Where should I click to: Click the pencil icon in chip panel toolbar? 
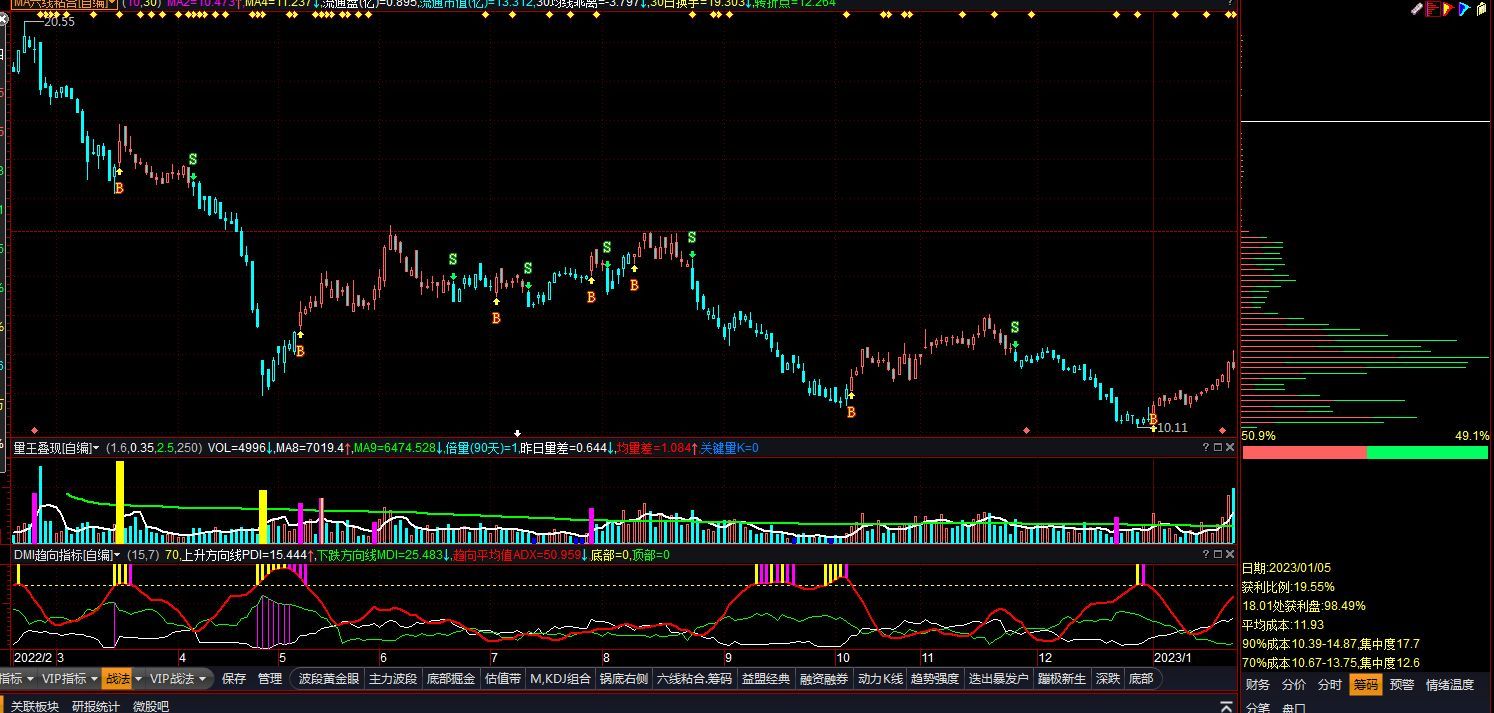coord(1416,9)
